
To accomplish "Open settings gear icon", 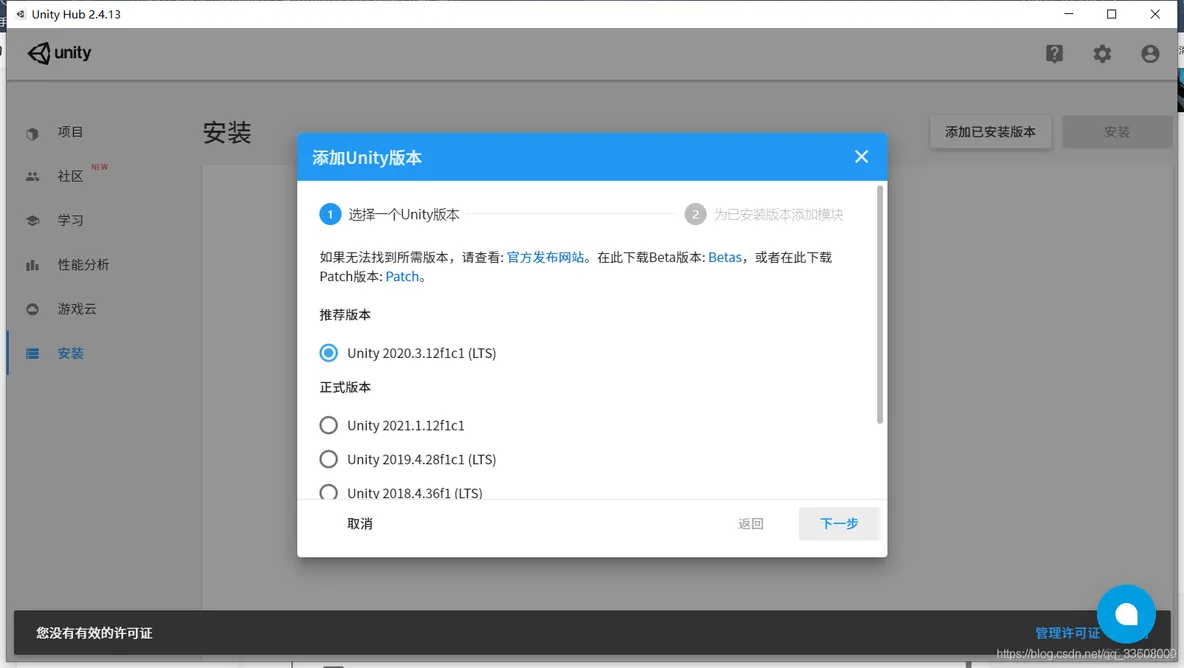I will pos(1102,54).
